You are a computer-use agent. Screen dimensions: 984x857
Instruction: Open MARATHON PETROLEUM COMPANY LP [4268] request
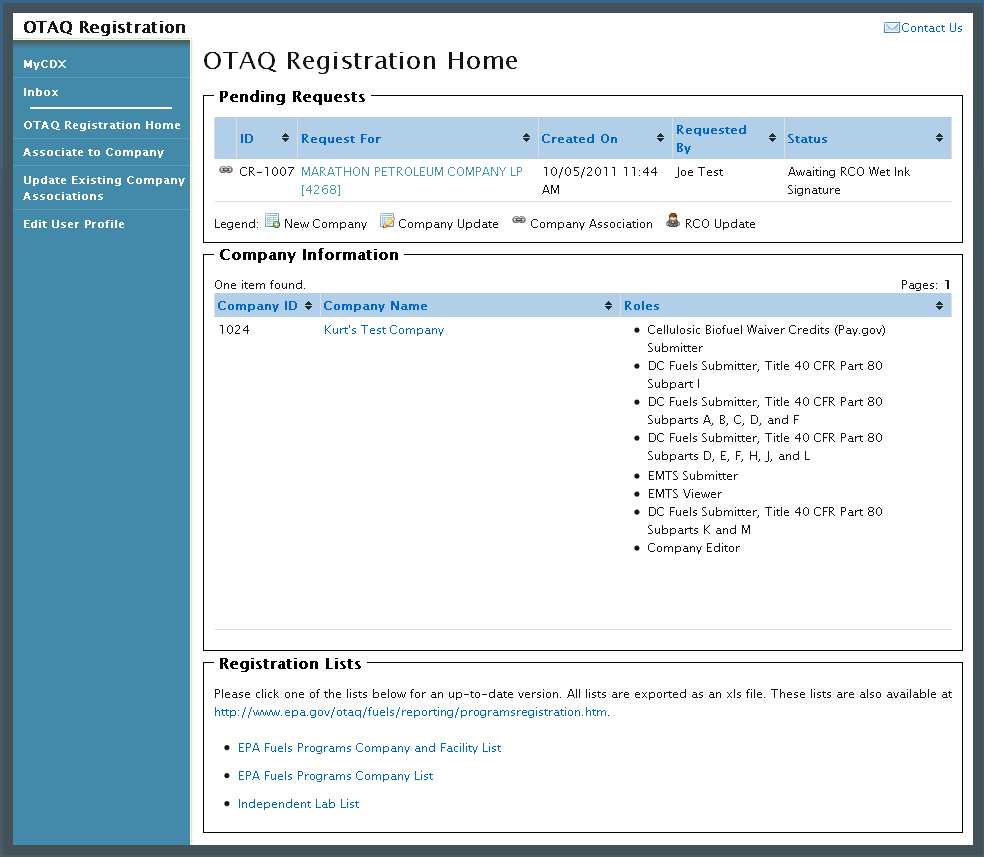pyautogui.click(x=412, y=181)
